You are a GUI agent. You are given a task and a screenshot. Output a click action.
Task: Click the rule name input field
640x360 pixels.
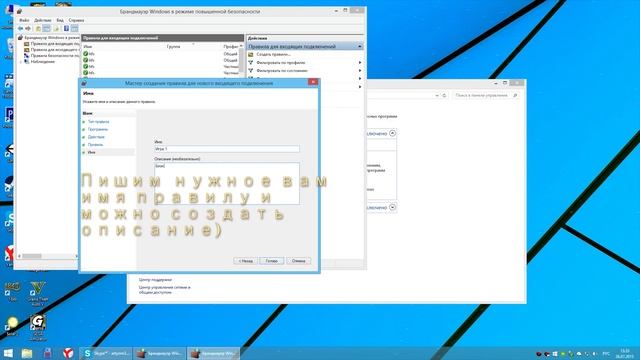tap(227, 149)
